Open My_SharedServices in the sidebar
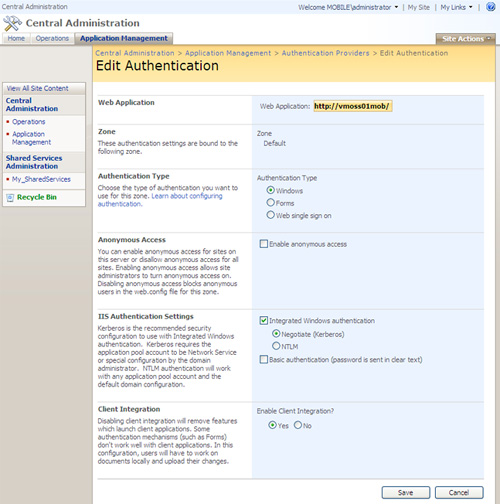500x504 pixels. [41, 179]
